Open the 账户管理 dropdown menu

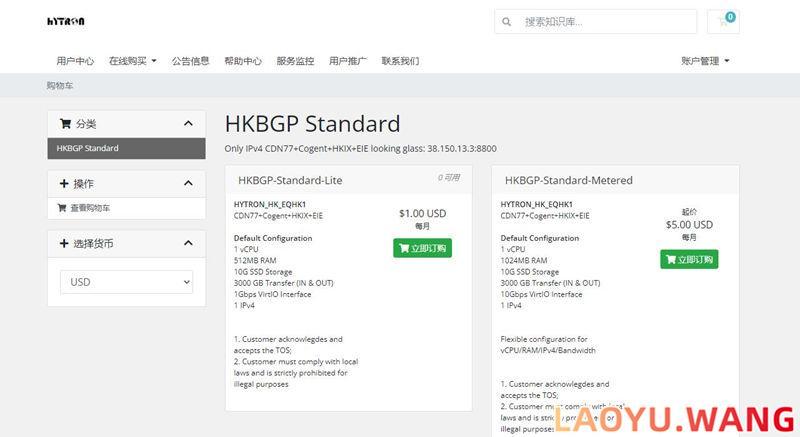coord(705,61)
